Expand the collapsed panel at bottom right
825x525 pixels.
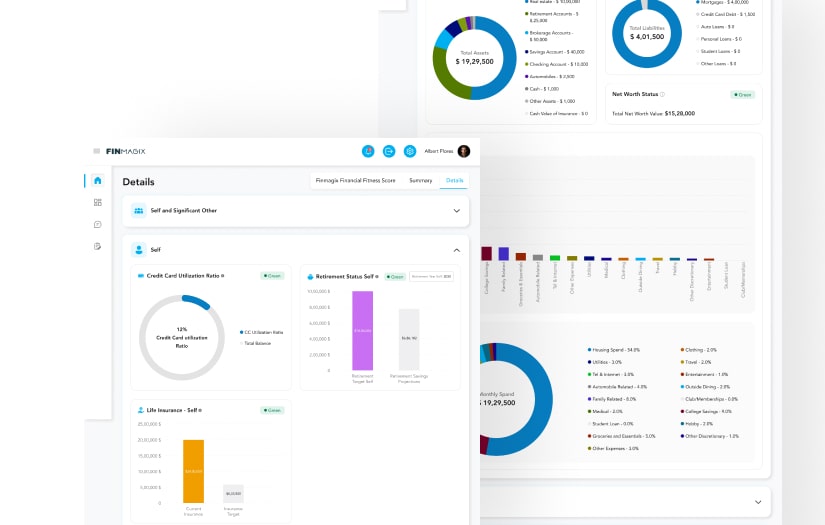click(x=757, y=501)
